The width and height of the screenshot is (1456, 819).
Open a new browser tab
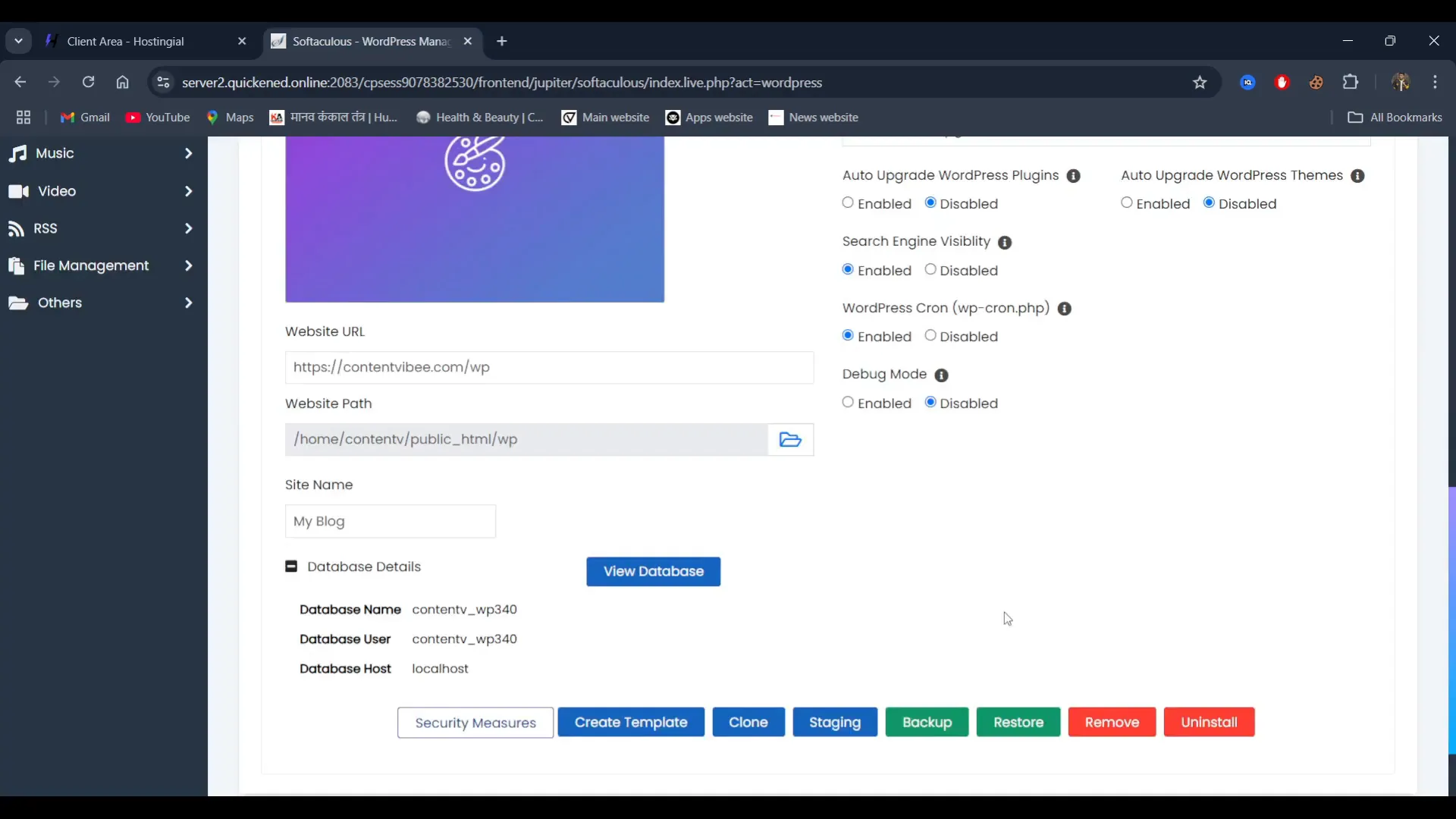click(502, 42)
